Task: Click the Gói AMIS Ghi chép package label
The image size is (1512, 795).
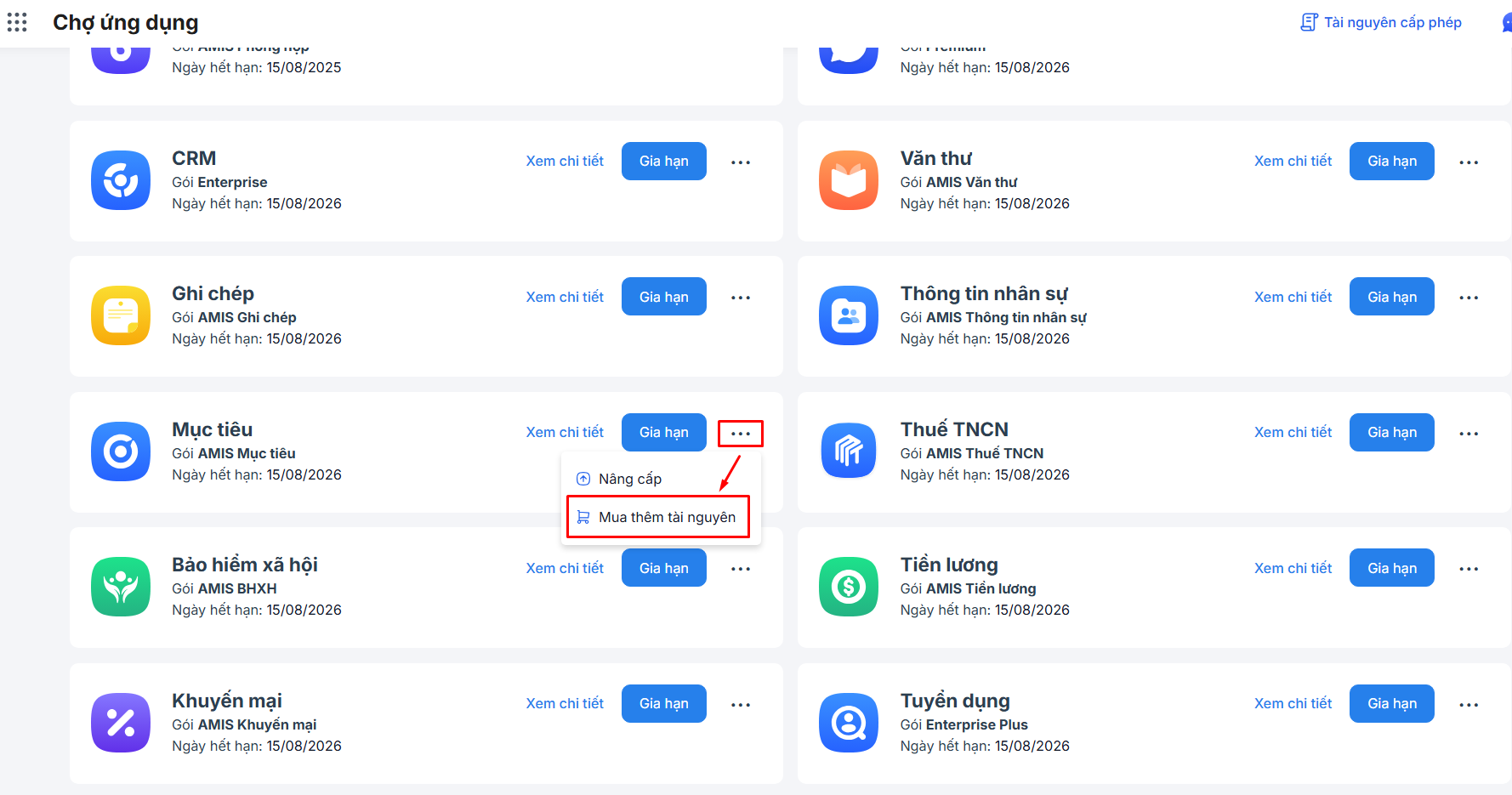Action: click(234, 317)
